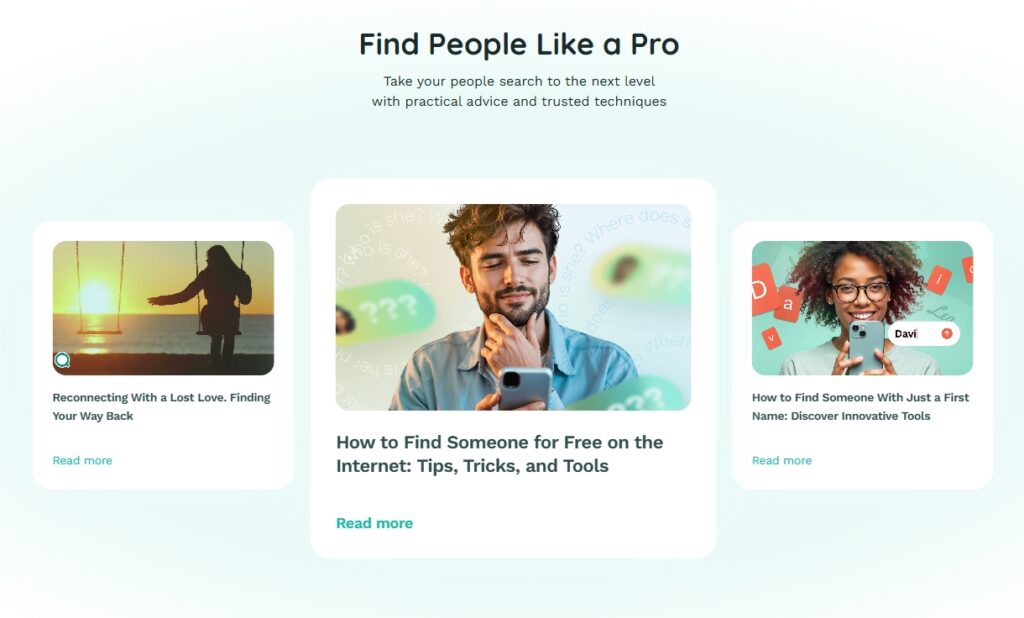Click the "Tips, Tricks, and Tools" article title
The width and height of the screenshot is (1024, 618).
pos(500,454)
